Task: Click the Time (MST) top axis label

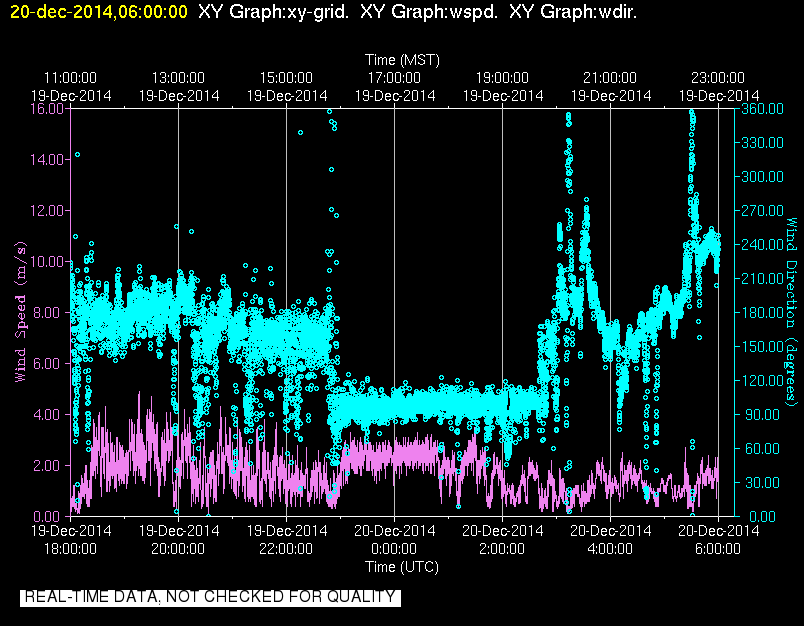Action: click(402, 60)
